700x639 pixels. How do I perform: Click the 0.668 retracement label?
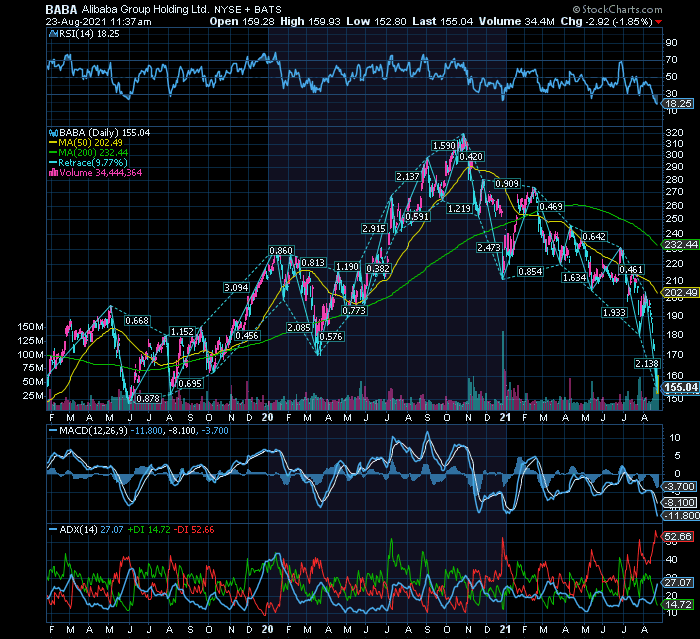137,321
